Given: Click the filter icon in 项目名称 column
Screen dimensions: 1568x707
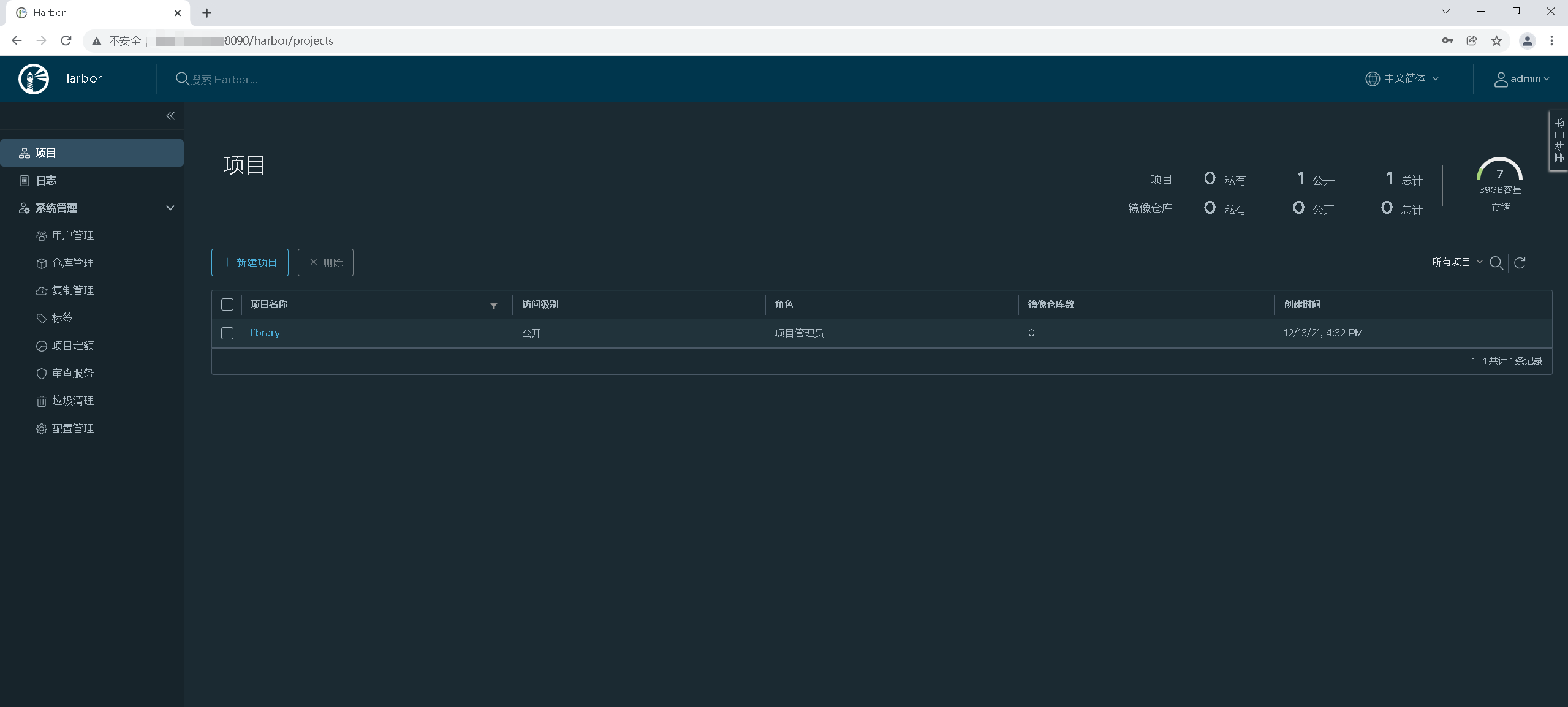Looking at the screenshot, I should click(x=493, y=306).
